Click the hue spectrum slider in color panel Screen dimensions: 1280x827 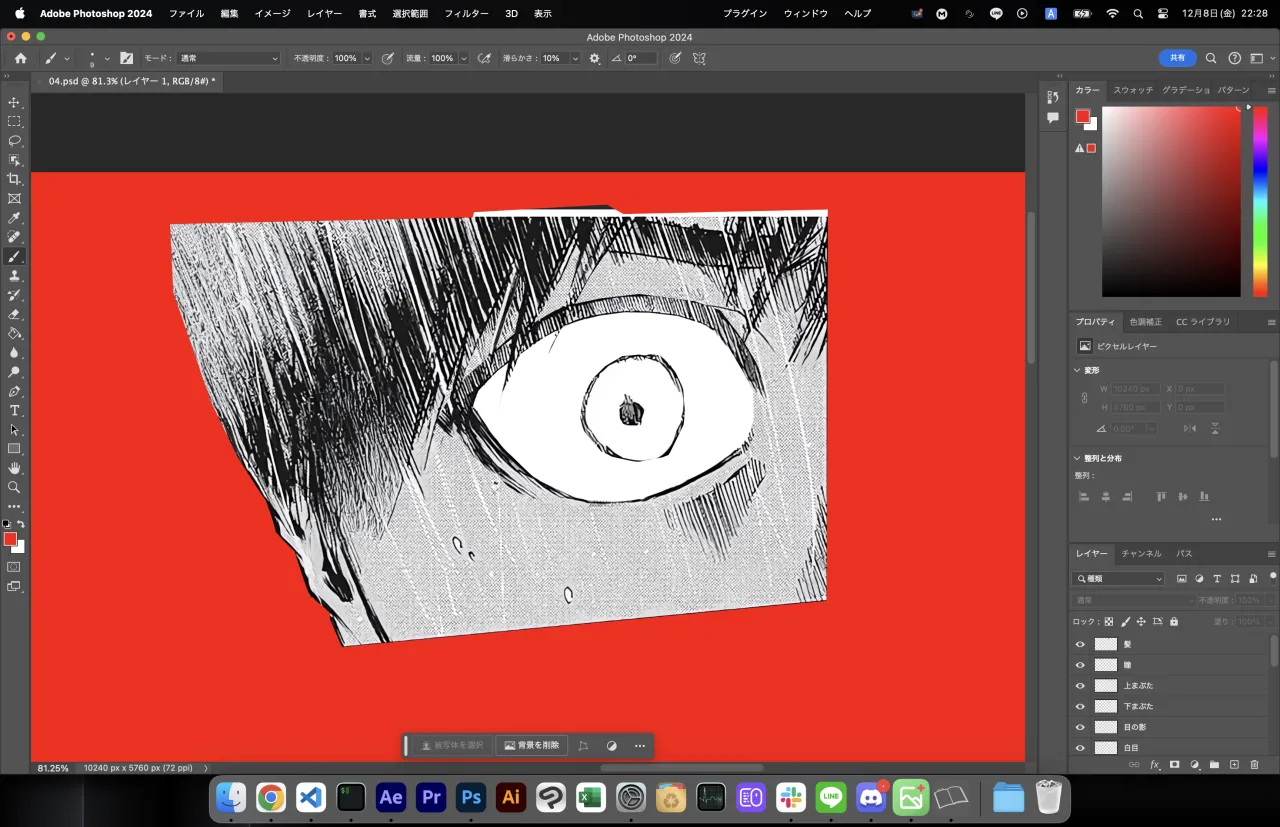coord(1260,200)
